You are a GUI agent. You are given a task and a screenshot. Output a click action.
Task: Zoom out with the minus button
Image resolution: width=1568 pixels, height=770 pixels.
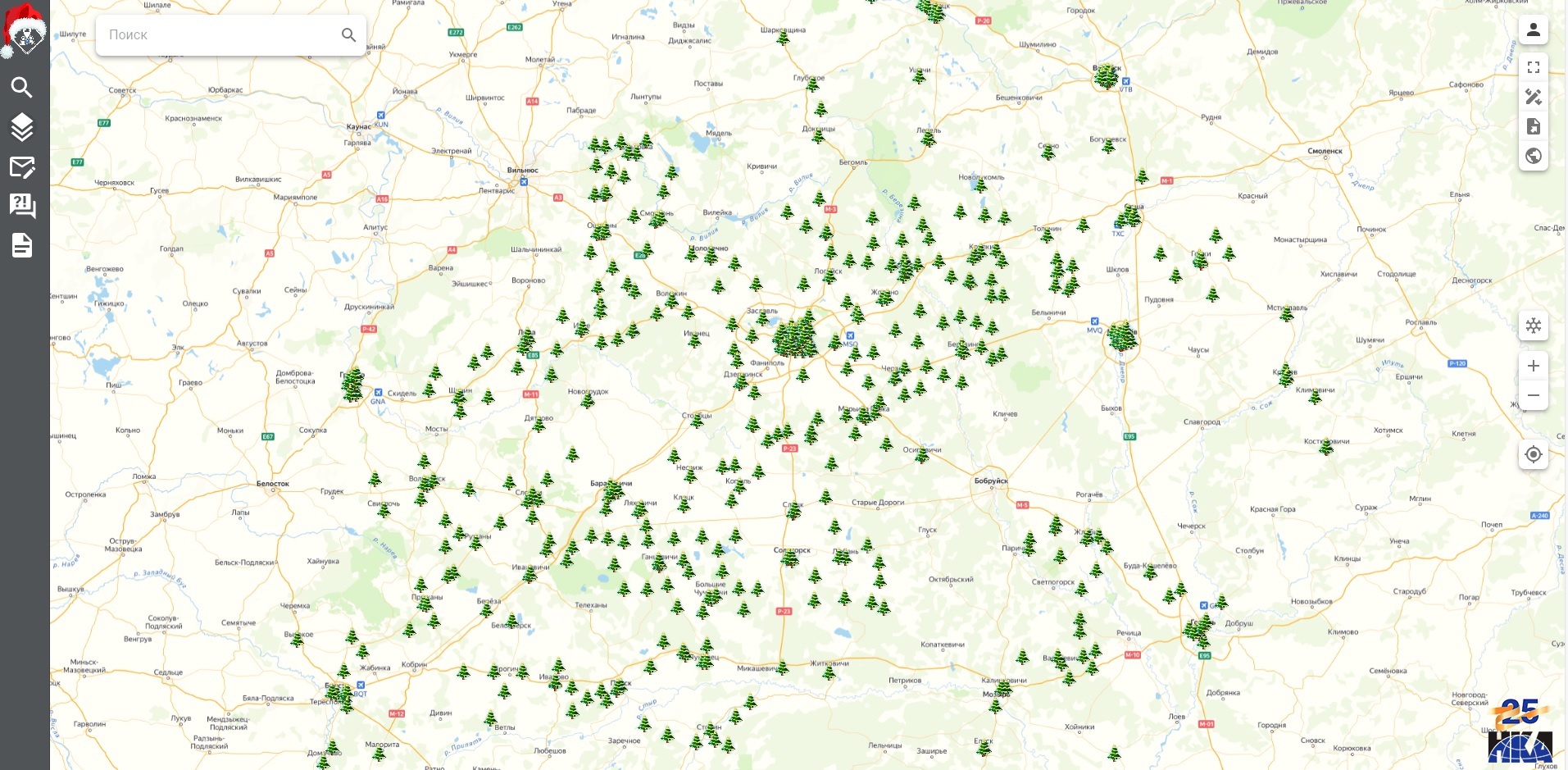pos(1533,395)
